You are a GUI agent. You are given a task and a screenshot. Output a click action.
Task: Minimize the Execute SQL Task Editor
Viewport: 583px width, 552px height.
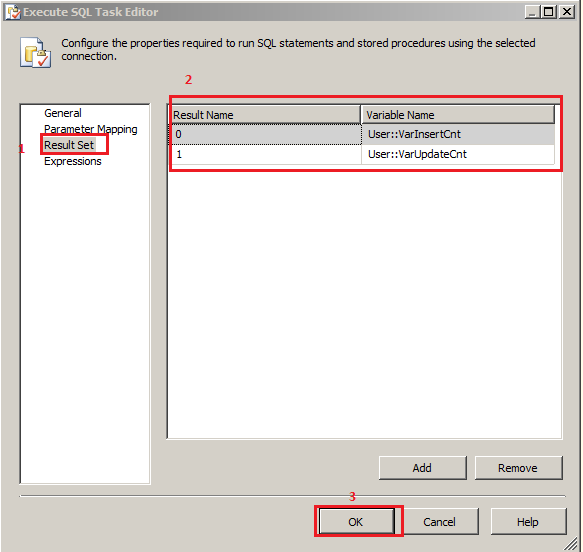point(532,12)
